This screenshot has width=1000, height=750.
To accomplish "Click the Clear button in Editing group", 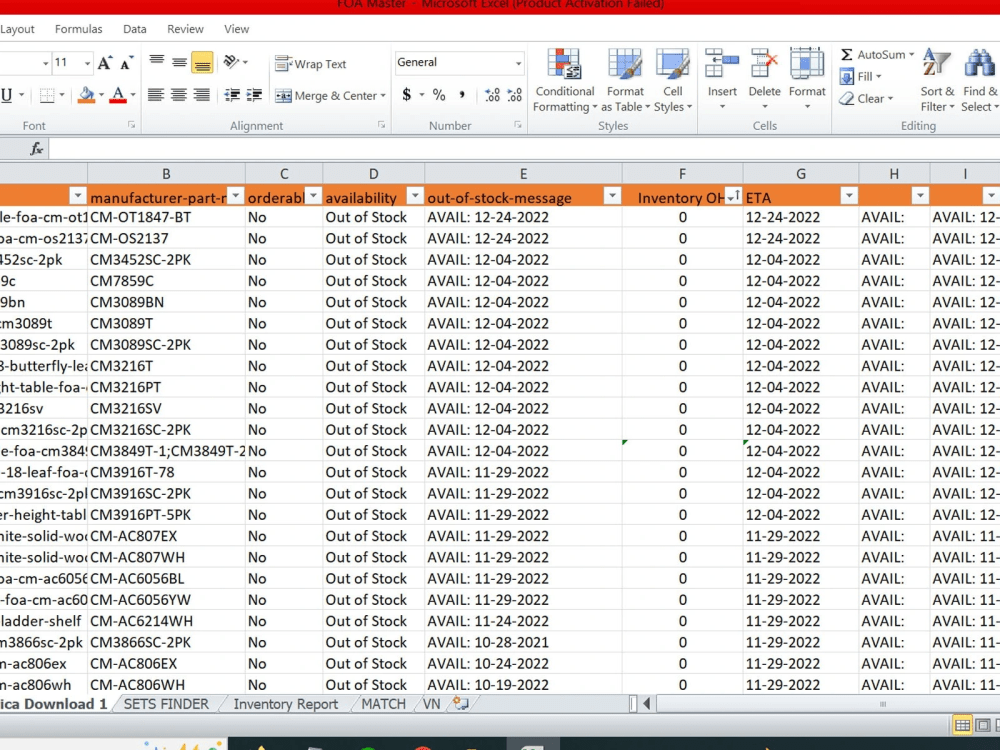I will click(866, 98).
